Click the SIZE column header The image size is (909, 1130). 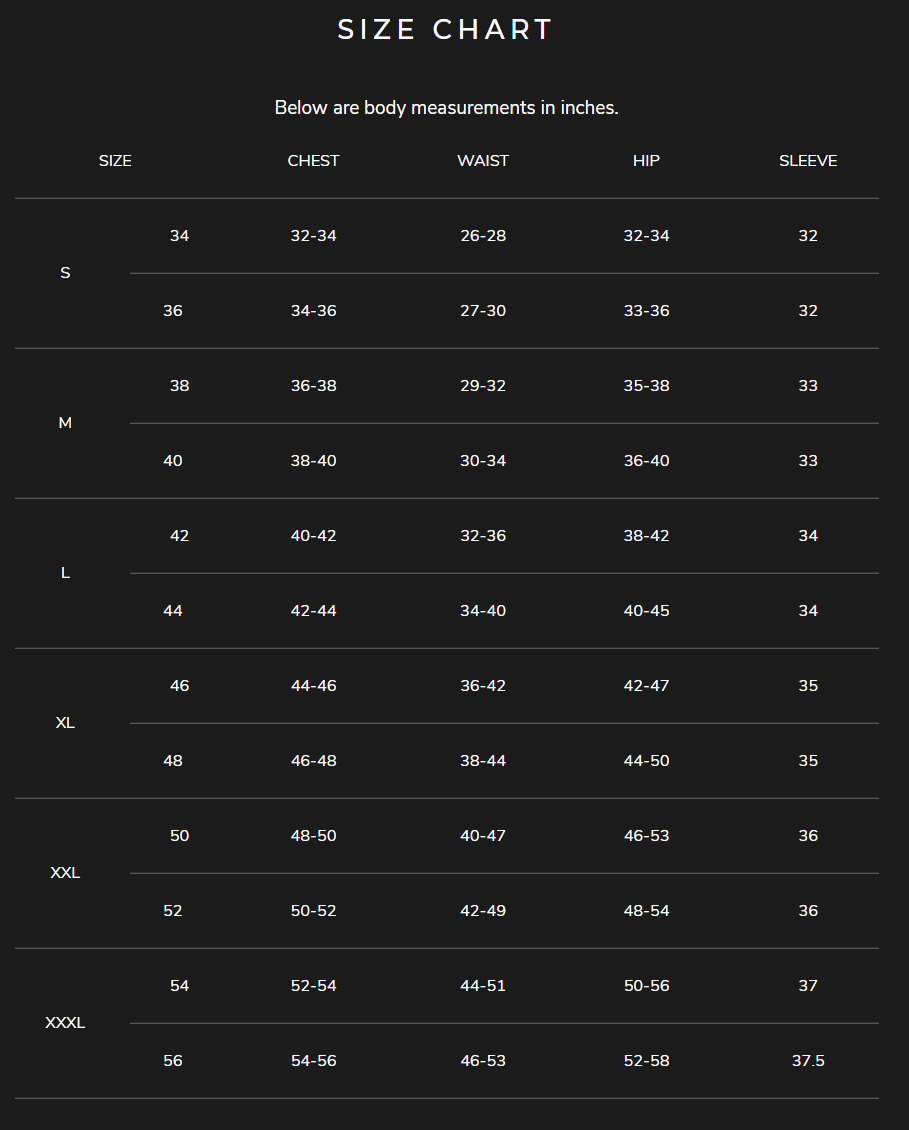[115, 161]
